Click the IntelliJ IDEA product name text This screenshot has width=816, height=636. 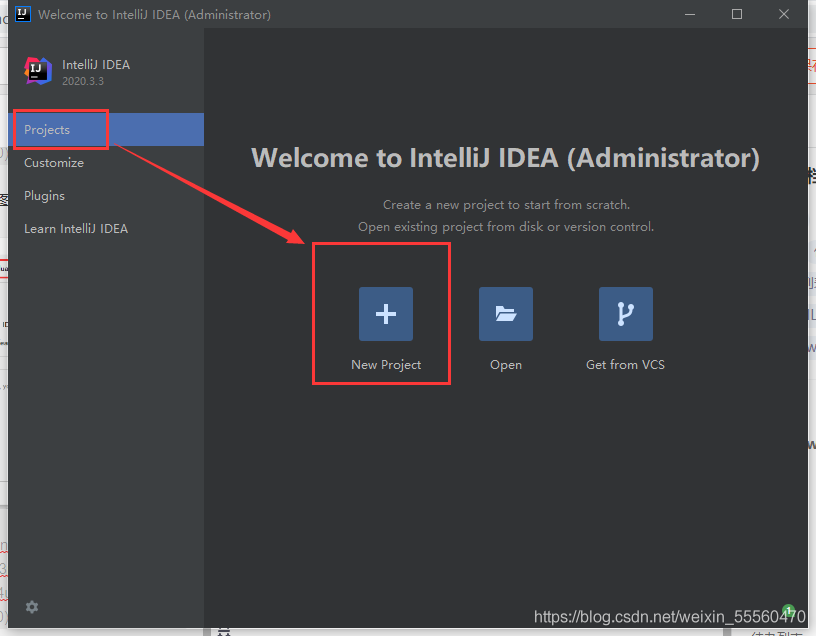click(96, 65)
